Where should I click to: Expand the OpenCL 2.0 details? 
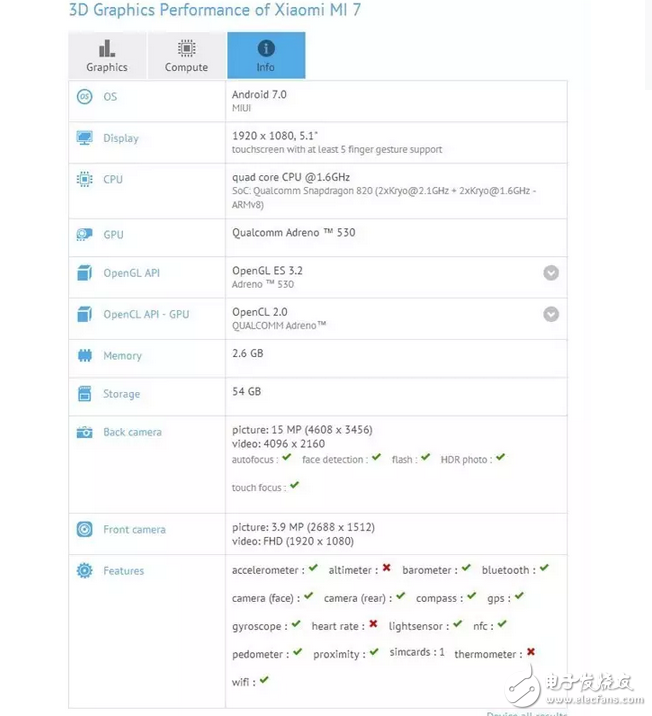(551, 314)
